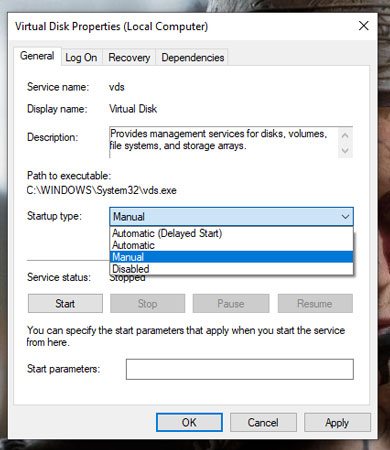Image resolution: width=390 pixels, height=450 pixels.
Task: Click the greyed-out Resume button
Action: pos(315,303)
